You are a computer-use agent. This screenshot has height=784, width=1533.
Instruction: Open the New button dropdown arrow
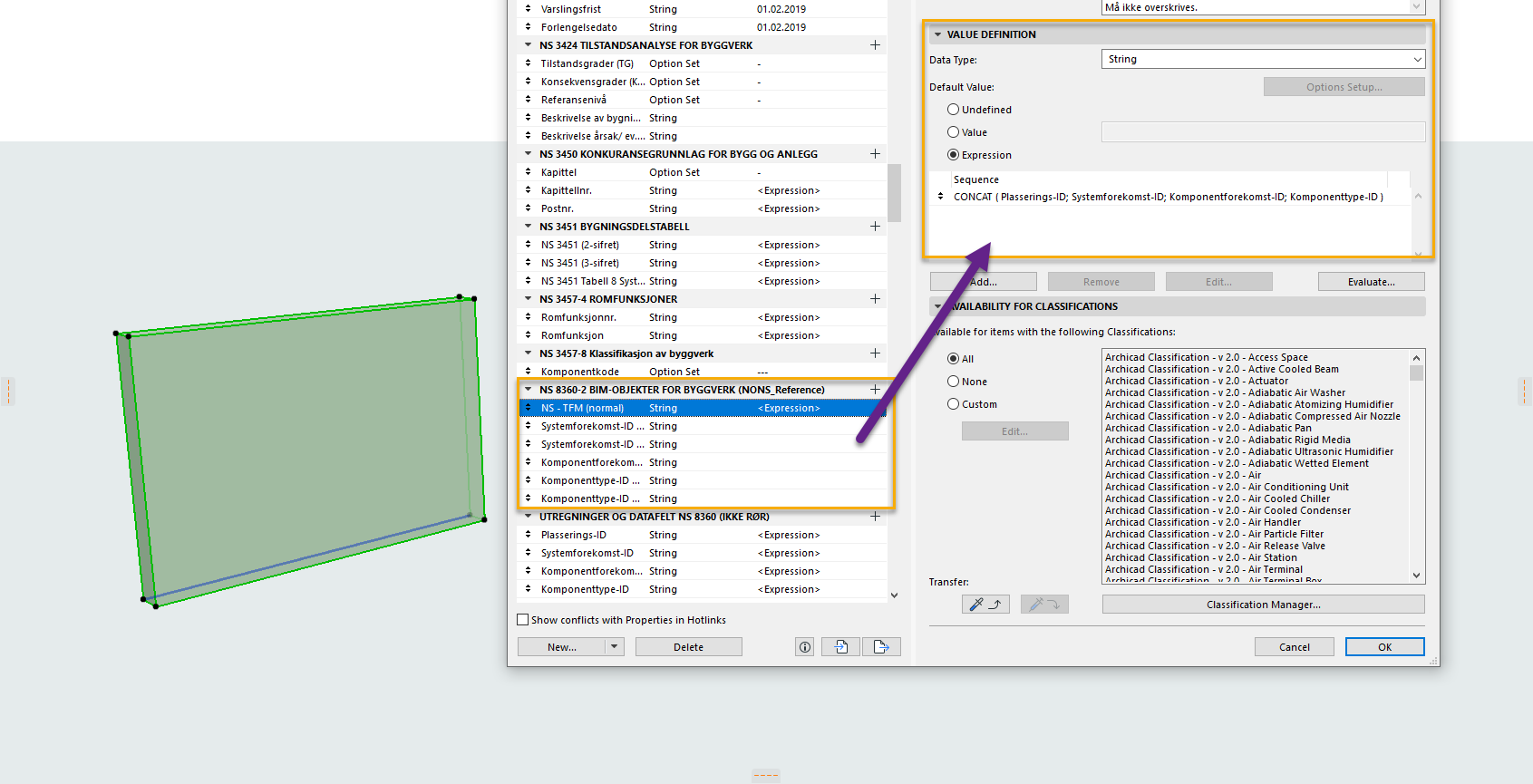click(x=615, y=647)
